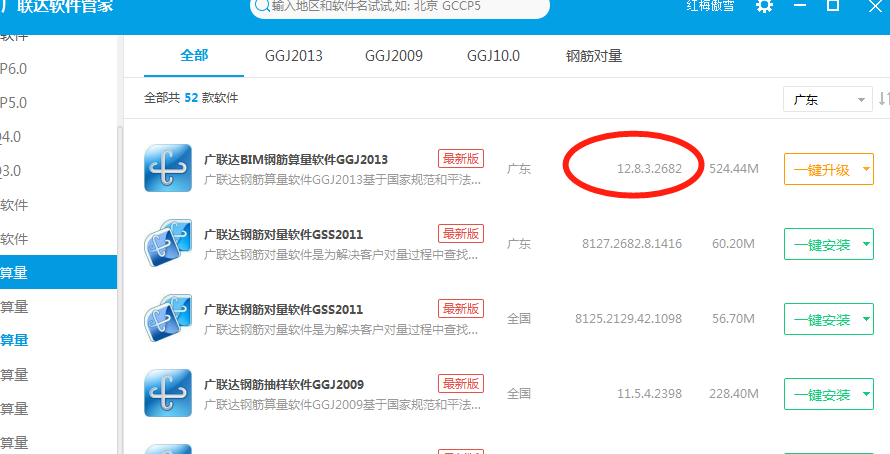Switch to the 全部 tab
This screenshot has height=454, width=890.
194,56
